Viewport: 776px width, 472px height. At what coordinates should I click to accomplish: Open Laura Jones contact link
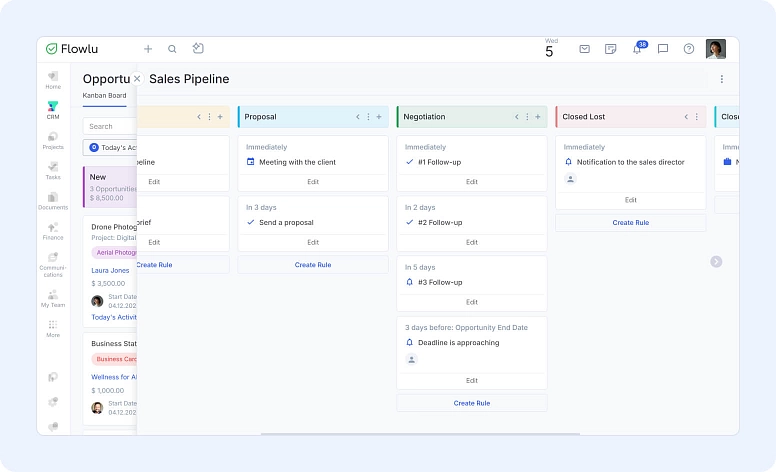(110, 270)
